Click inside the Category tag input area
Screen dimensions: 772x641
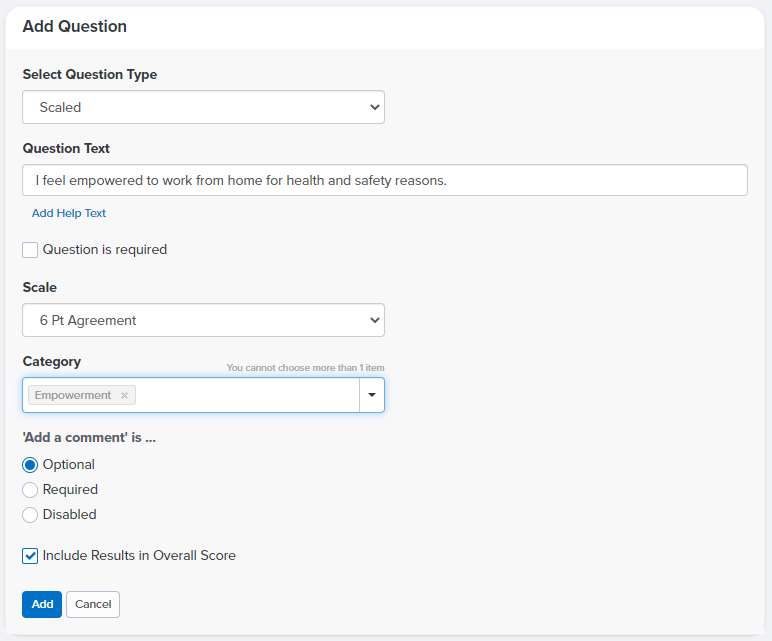(x=246, y=395)
